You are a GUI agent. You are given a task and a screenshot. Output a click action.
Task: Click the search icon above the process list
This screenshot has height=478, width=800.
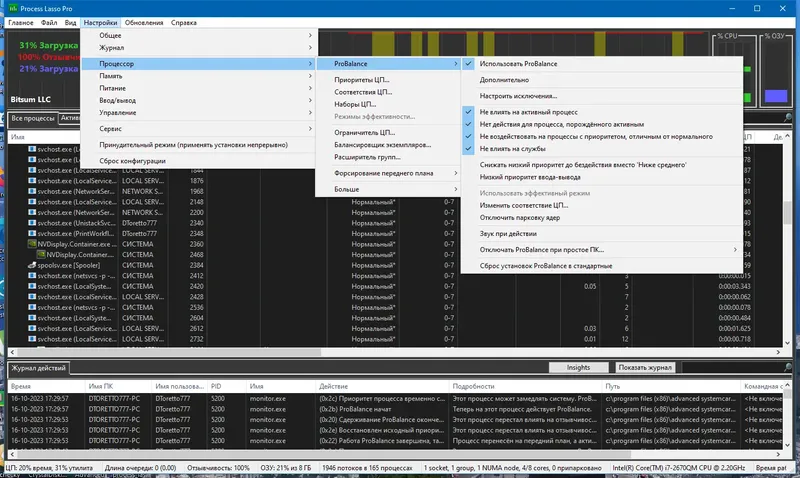788,118
